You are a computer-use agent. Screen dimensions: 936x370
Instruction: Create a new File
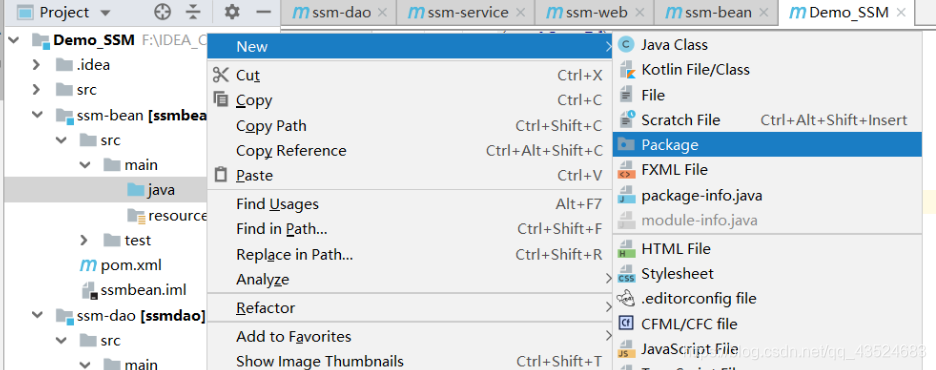767,95
